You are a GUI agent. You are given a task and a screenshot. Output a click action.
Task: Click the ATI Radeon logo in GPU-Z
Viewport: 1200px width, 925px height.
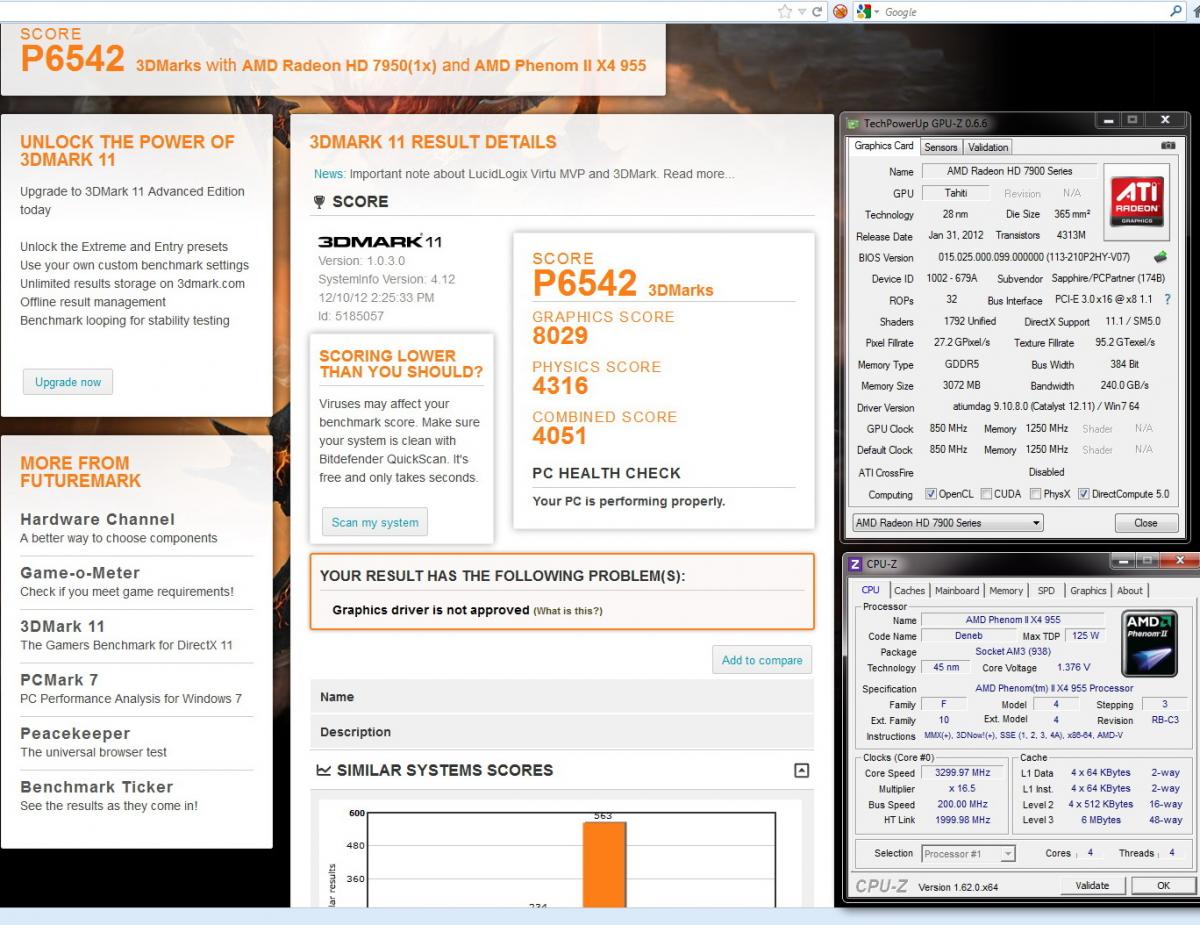pos(1136,201)
